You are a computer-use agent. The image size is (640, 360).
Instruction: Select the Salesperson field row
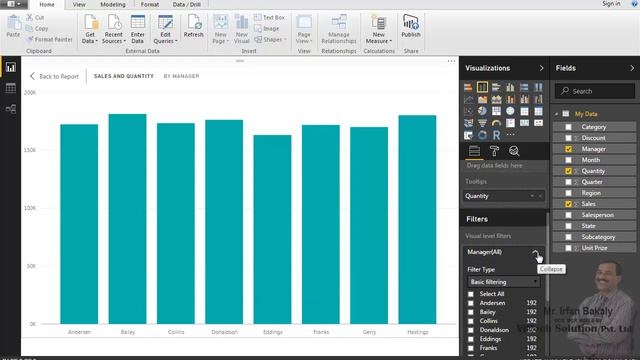click(x=595, y=215)
